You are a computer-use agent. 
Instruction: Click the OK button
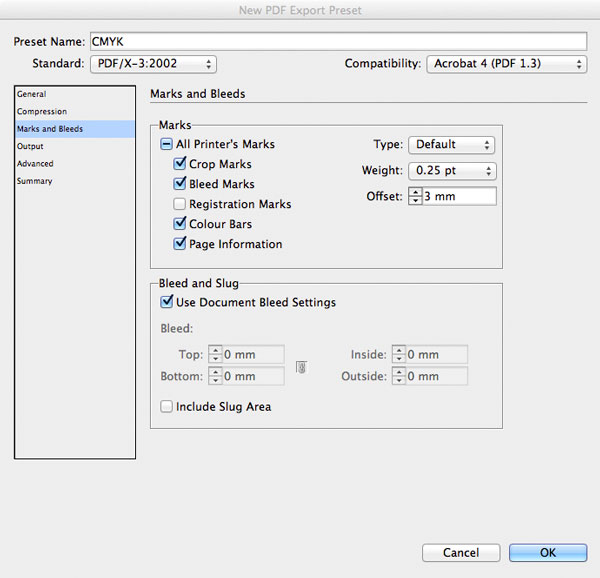pyautogui.click(x=548, y=553)
